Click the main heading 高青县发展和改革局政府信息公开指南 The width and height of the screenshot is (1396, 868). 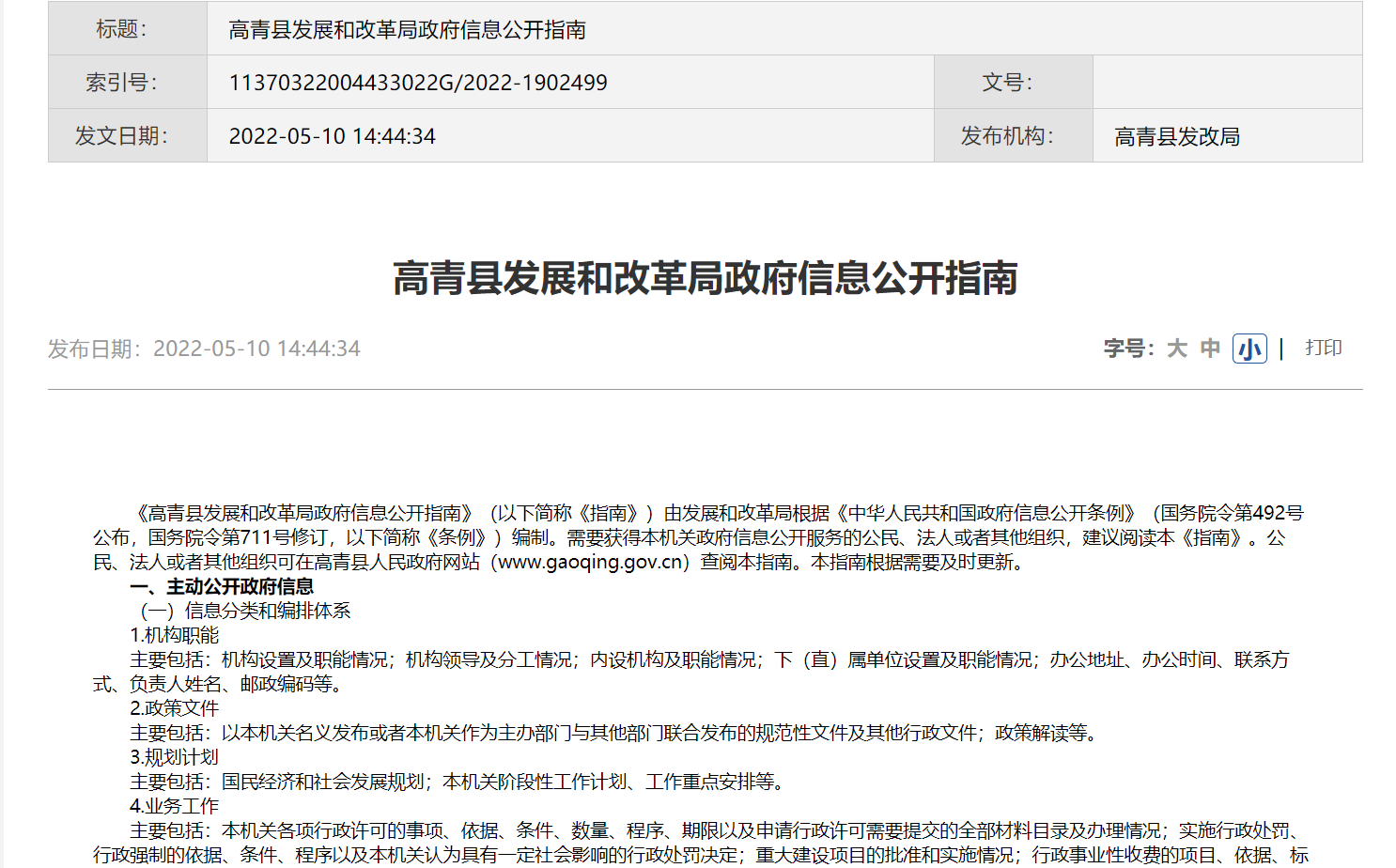click(705, 279)
